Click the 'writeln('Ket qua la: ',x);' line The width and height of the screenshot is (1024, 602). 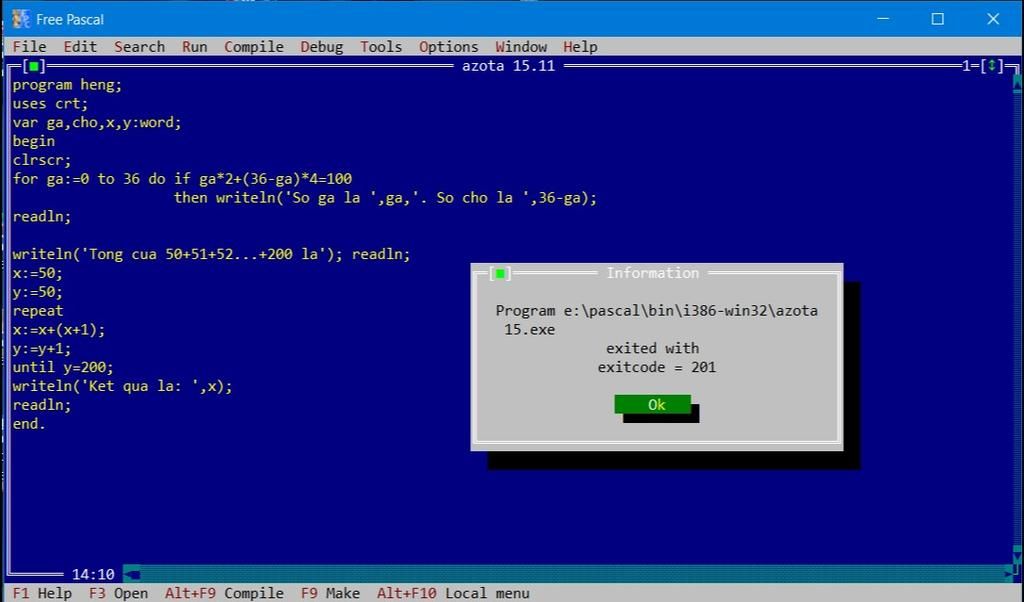click(x=122, y=387)
